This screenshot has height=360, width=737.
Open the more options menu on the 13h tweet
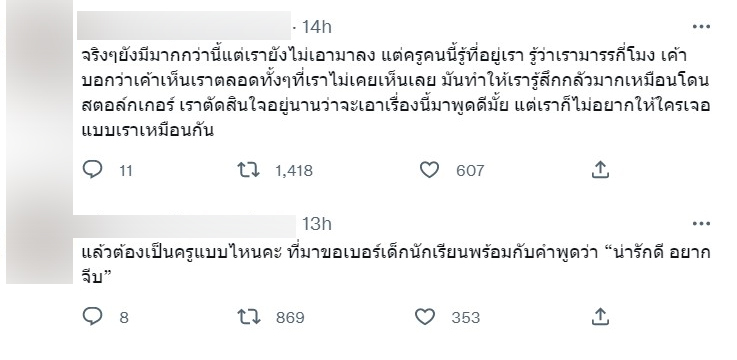pyautogui.click(x=701, y=224)
